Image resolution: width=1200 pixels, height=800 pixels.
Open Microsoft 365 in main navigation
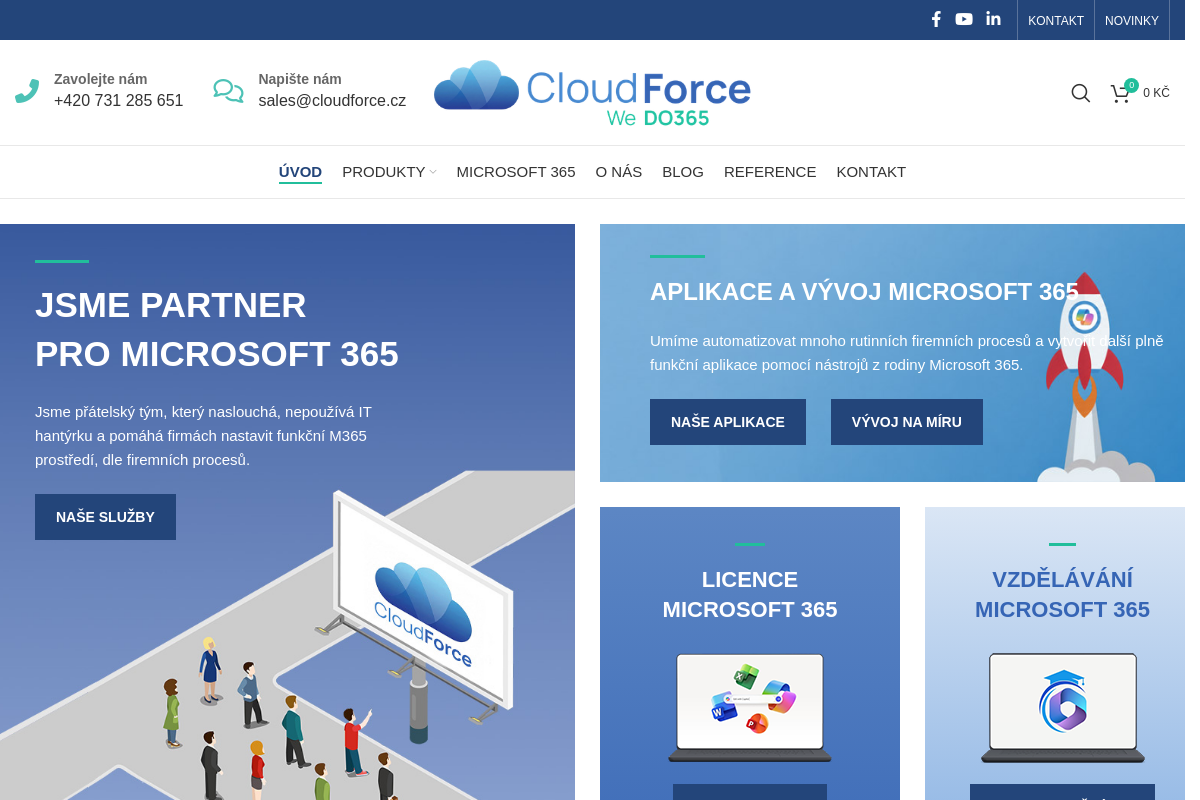click(516, 172)
